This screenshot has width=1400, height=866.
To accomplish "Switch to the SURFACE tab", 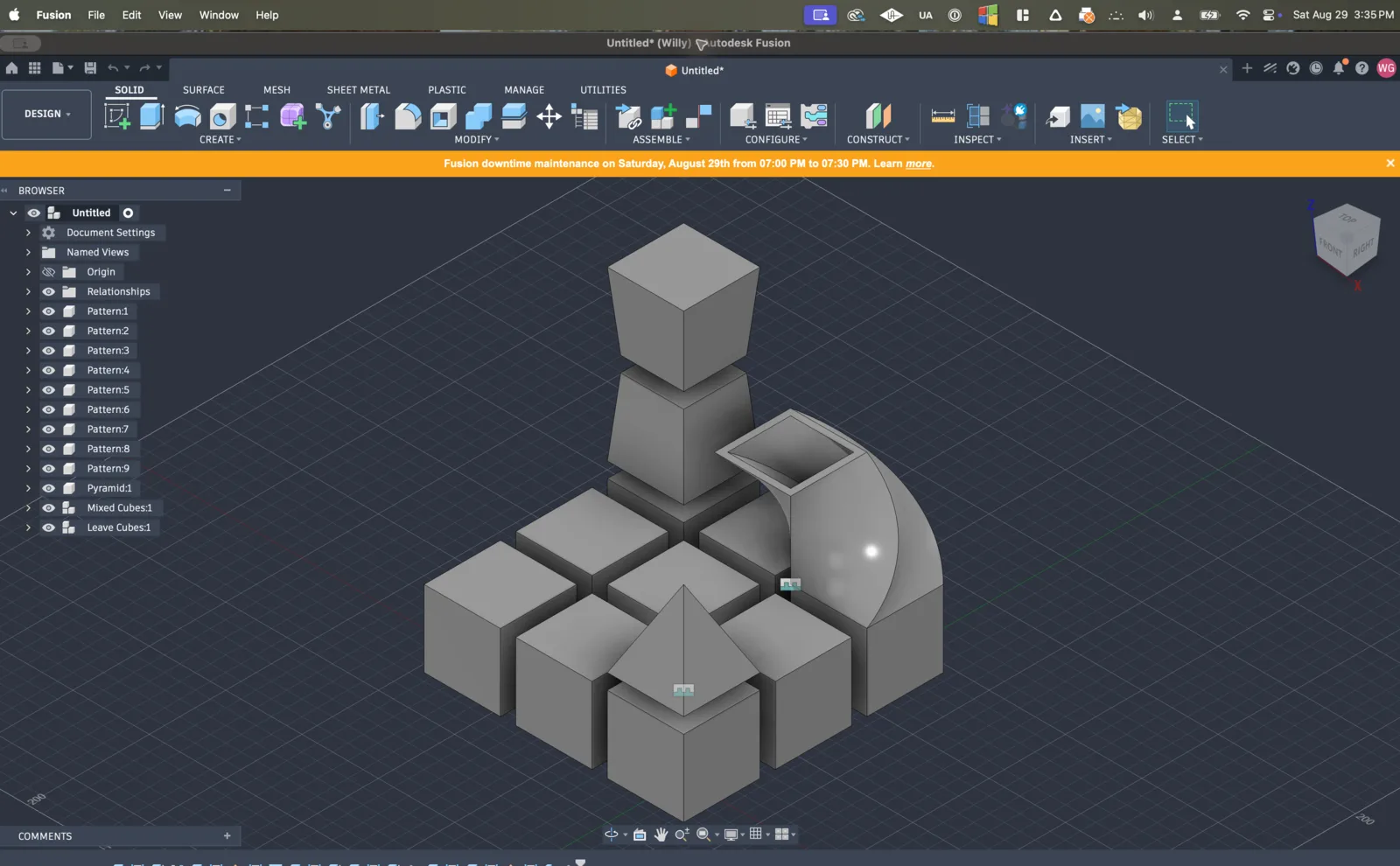I will [x=203, y=89].
